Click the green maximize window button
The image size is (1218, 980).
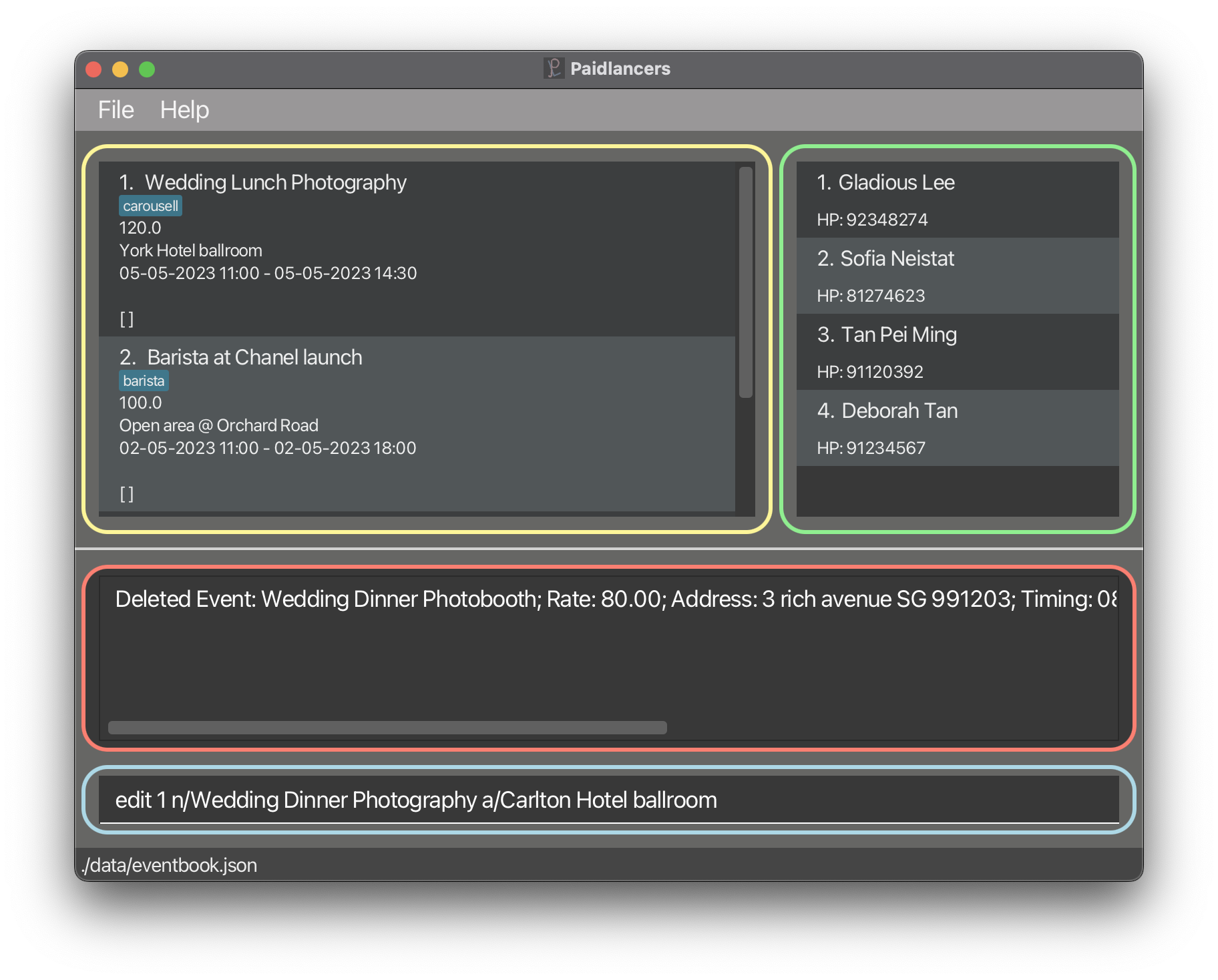[147, 69]
